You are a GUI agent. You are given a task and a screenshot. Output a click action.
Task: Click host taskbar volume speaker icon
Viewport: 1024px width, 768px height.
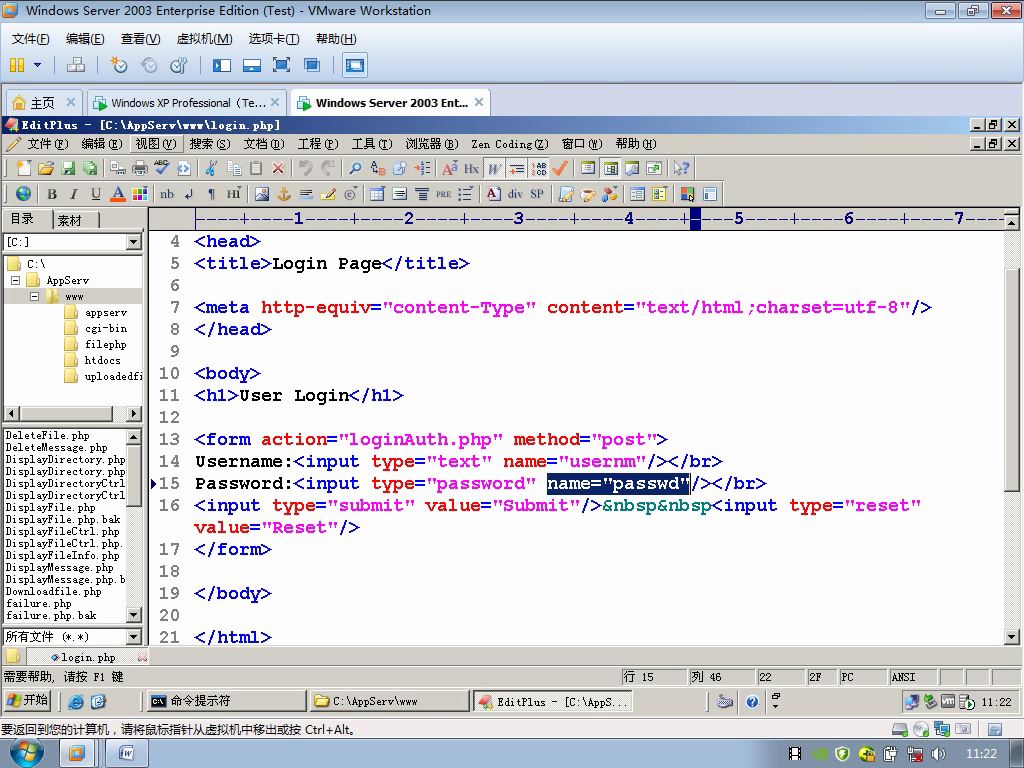click(938, 754)
